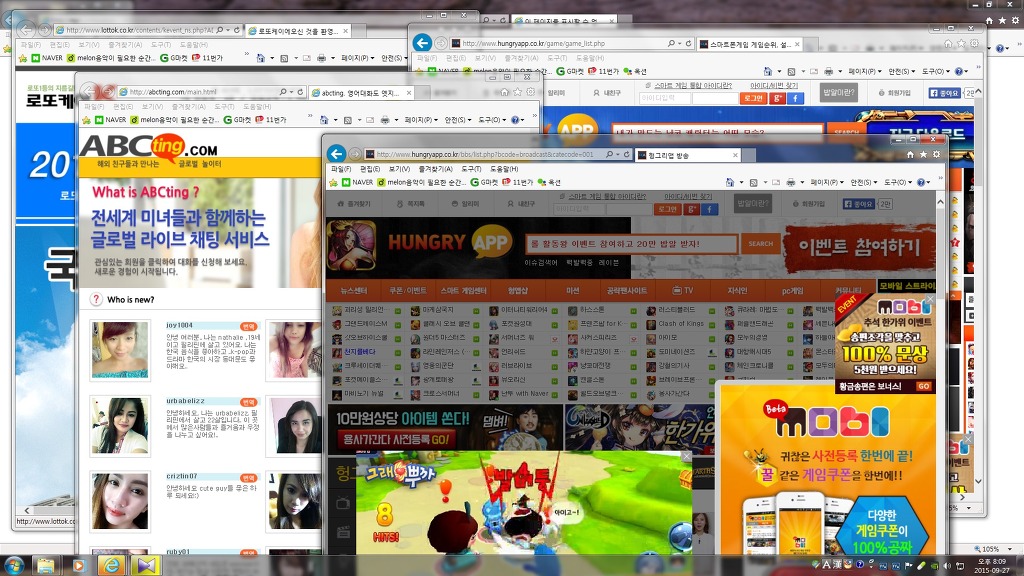Click 로그인 button in front HungryApp page
Viewport: 1024px width, 576px height.
[667, 209]
